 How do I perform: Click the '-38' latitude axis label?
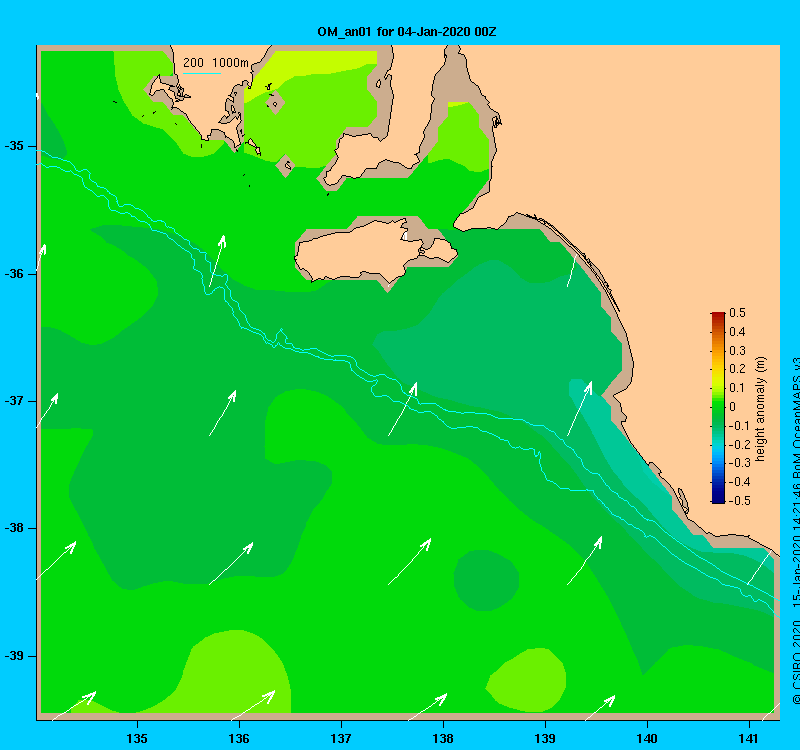14,528
